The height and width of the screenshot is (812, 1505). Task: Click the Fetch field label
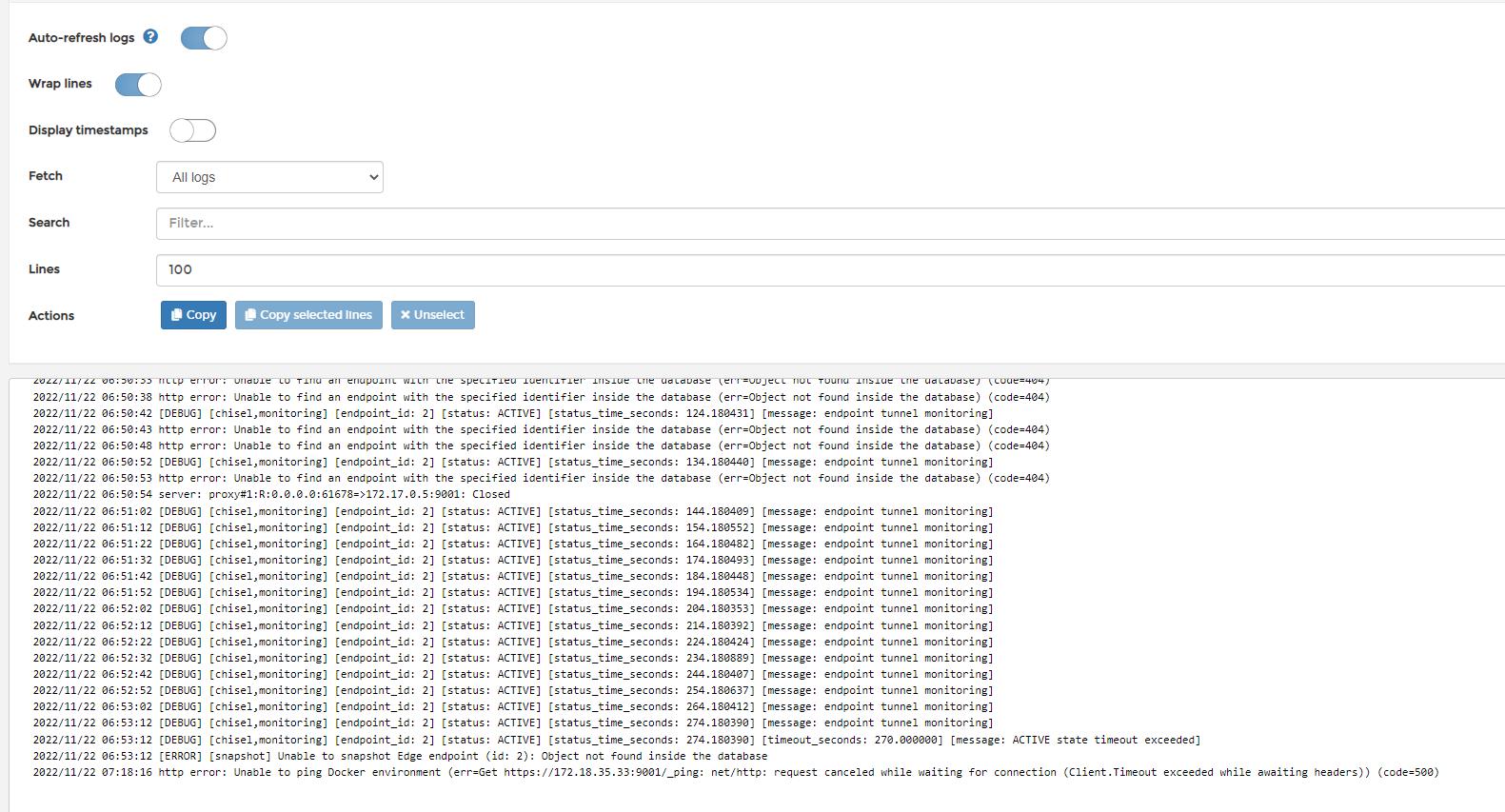(46, 176)
